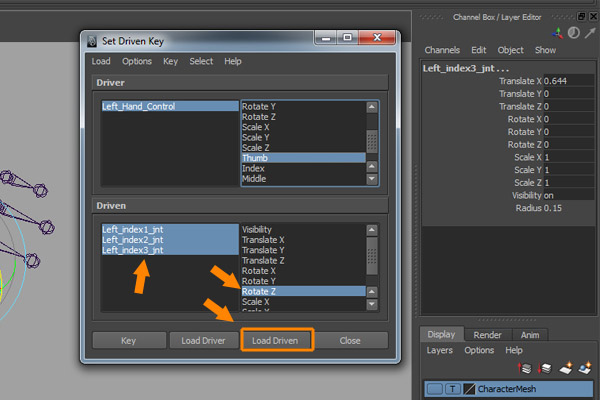600x400 pixels.
Task: Undock the Channel Box panel icon
Action: (x=582, y=16)
